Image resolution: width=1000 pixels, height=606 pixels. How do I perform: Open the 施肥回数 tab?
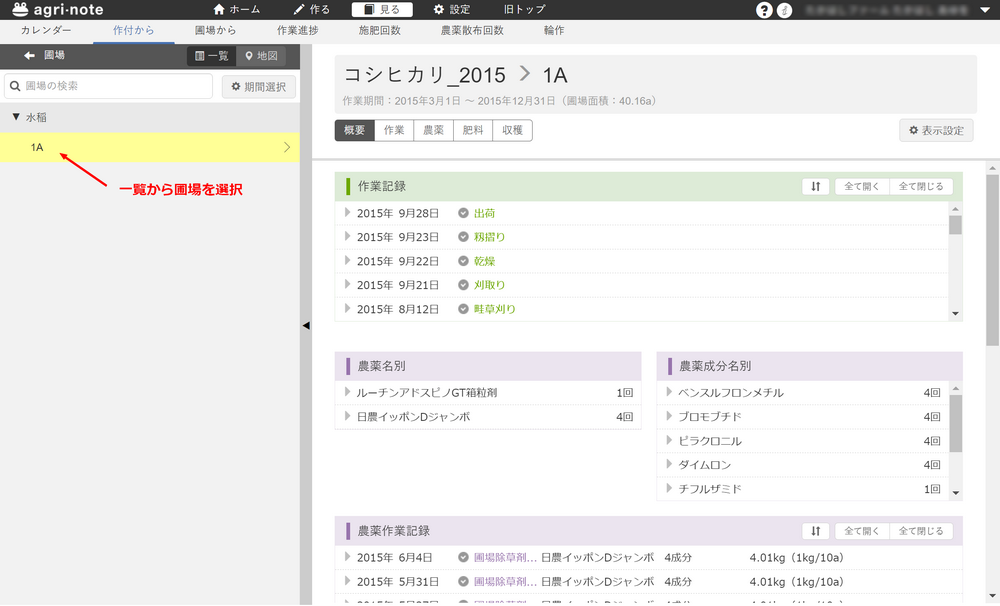point(379,30)
